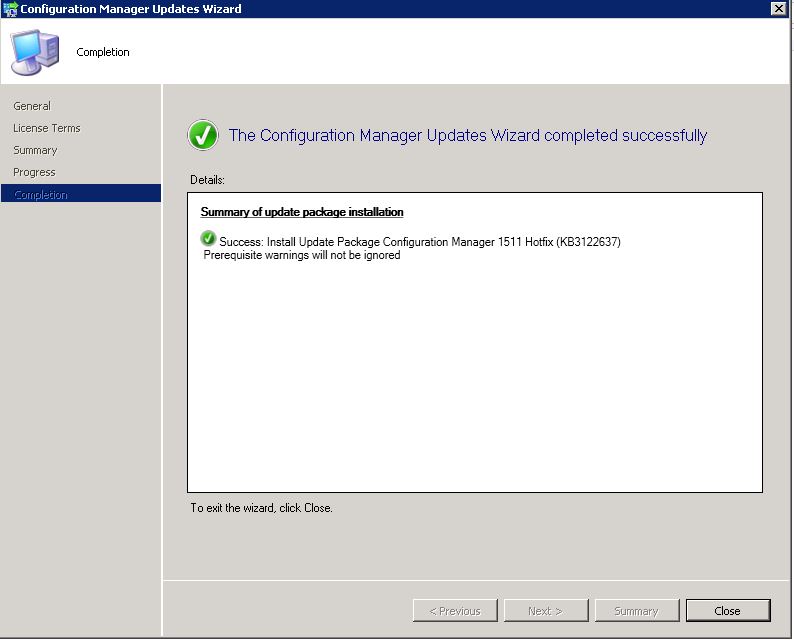Select the highlighted Completion step

point(41,195)
